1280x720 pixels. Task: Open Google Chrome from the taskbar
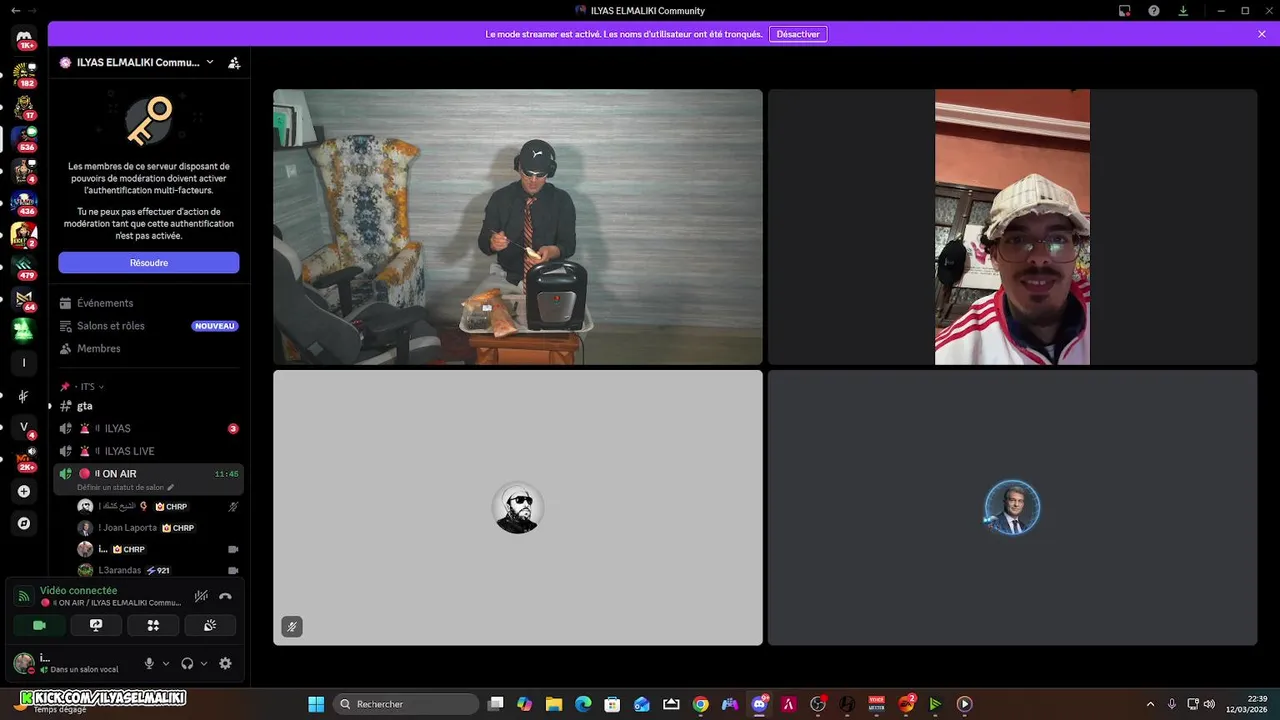click(x=700, y=704)
